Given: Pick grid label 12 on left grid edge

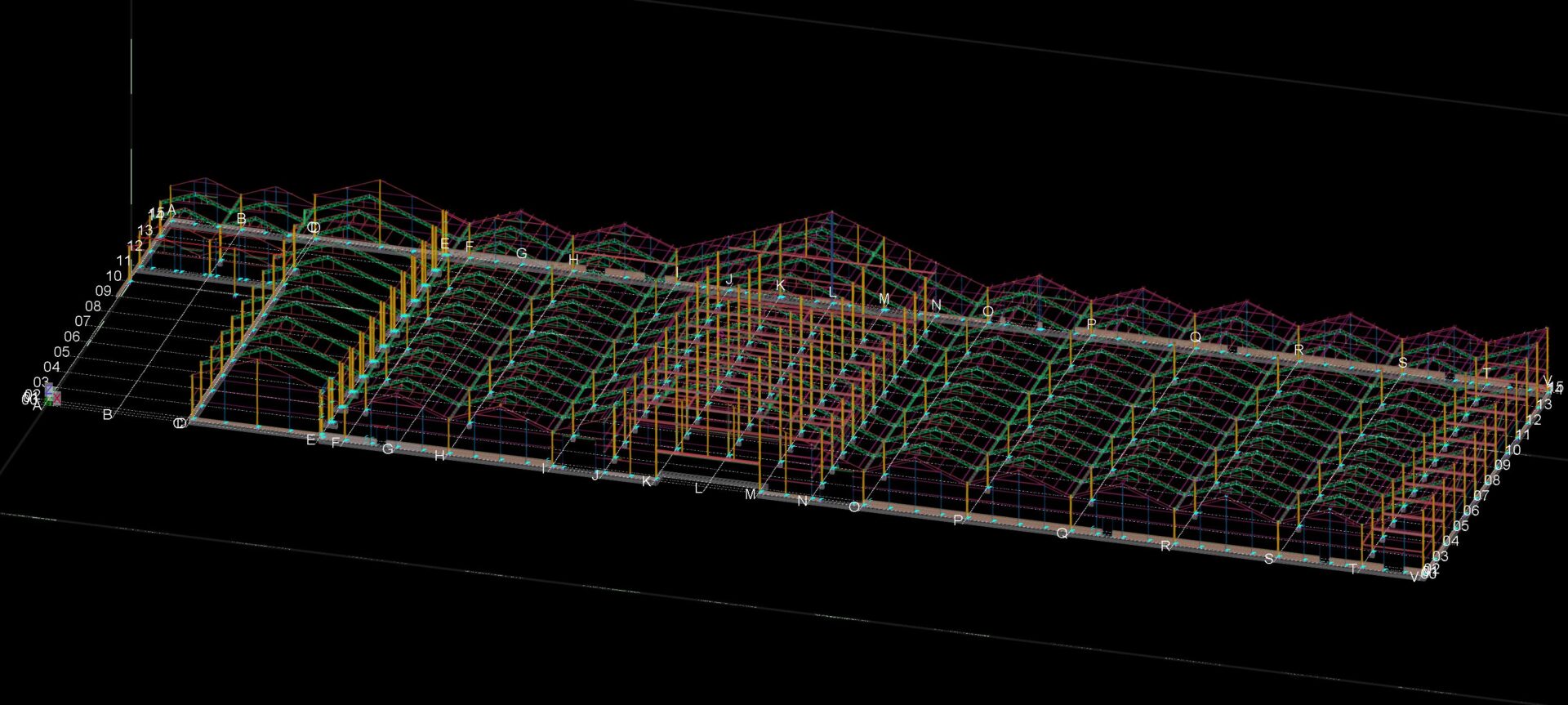Looking at the screenshot, I should click(135, 245).
